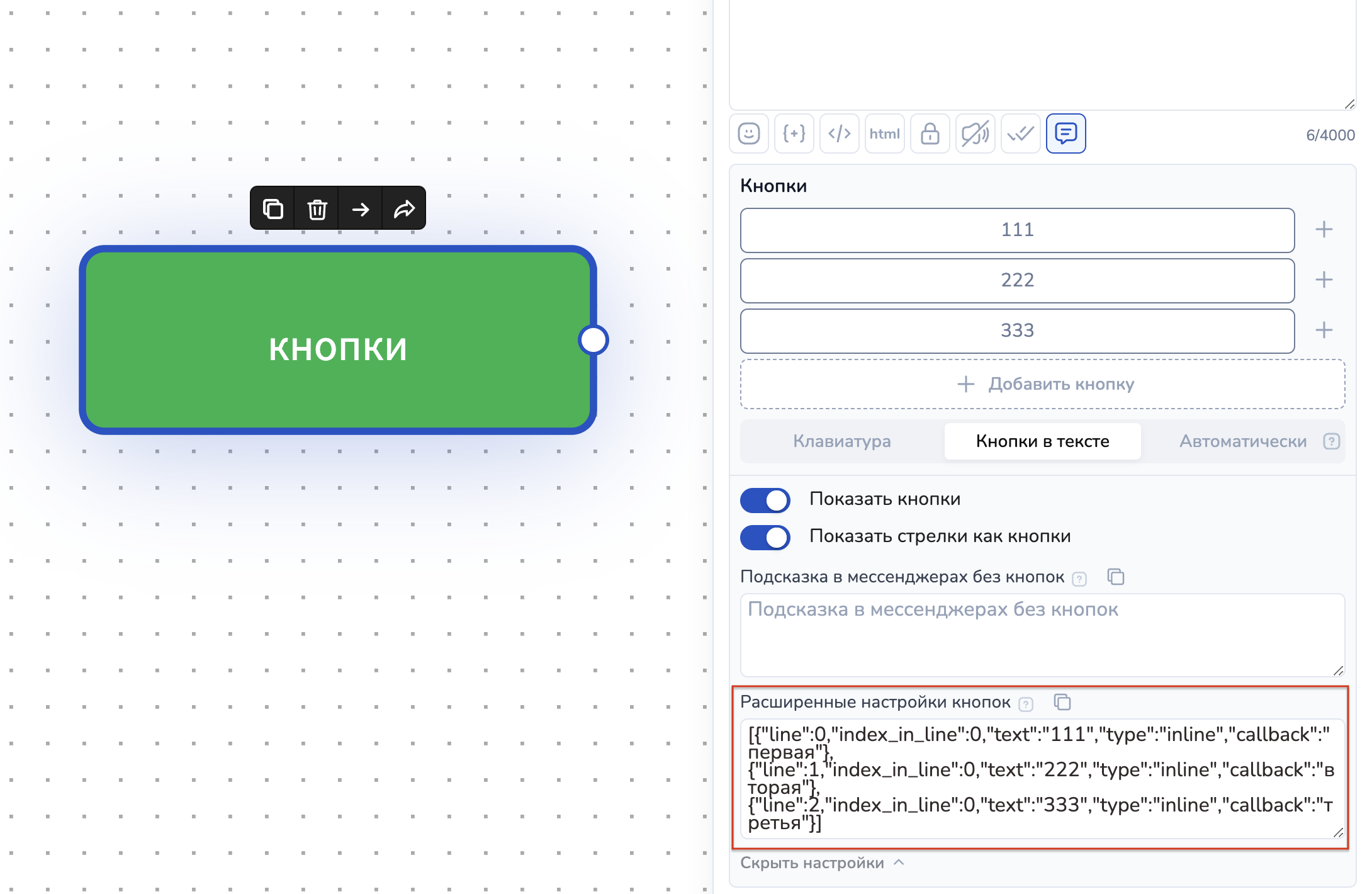Click the 222 button field
Screen dimensions: 1372x894
(x=1017, y=280)
